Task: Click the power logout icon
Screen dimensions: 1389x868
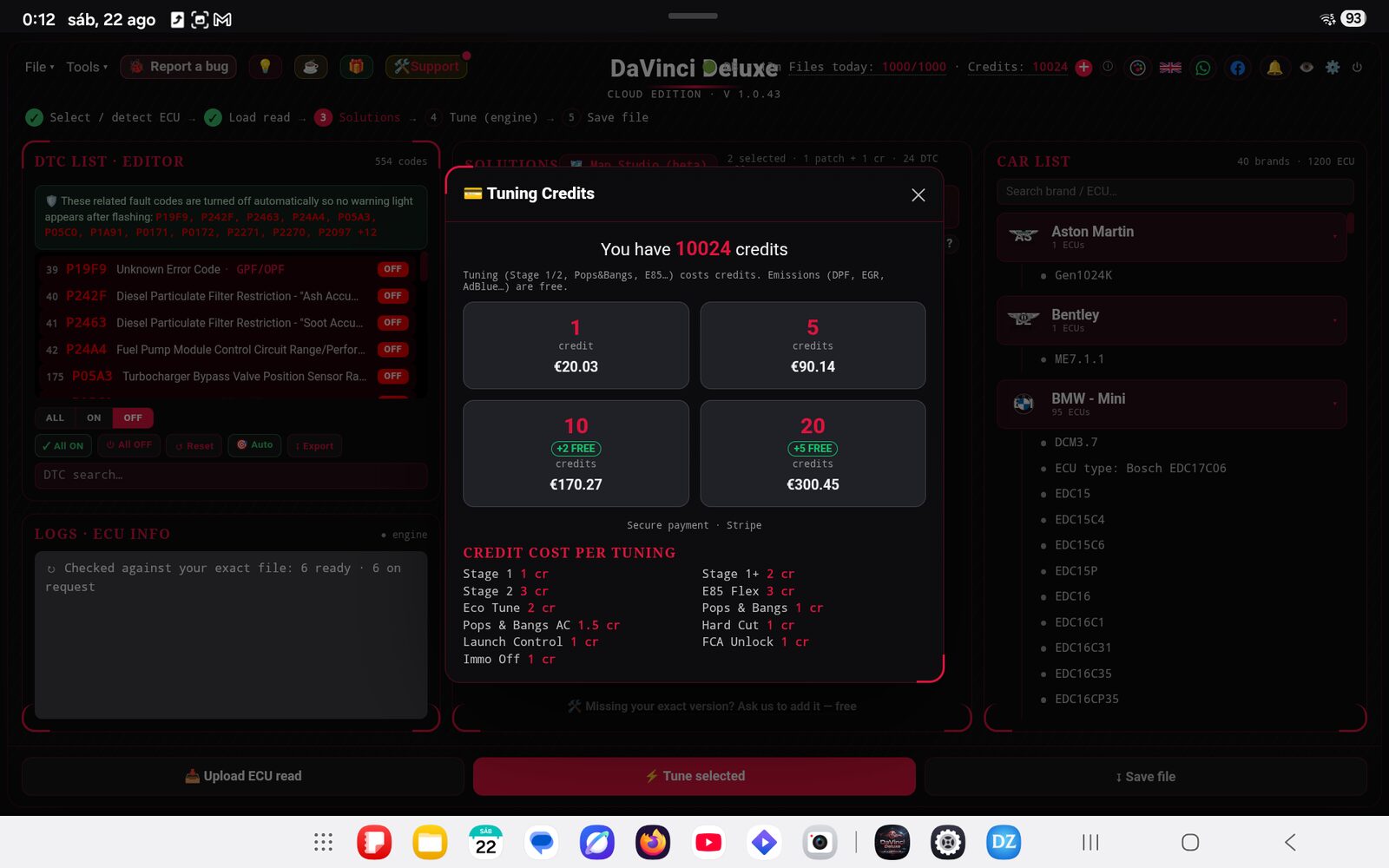Action: 1357,67
